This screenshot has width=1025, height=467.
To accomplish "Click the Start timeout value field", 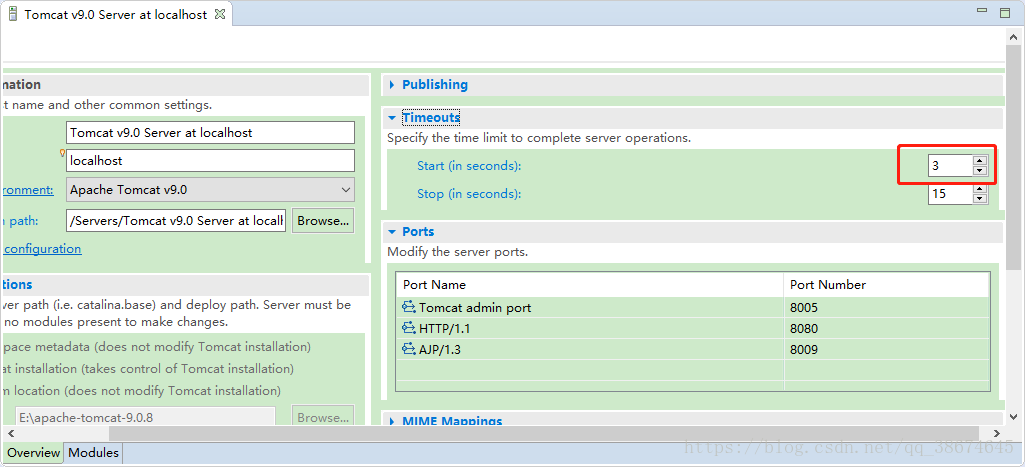I will tap(950, 166).
